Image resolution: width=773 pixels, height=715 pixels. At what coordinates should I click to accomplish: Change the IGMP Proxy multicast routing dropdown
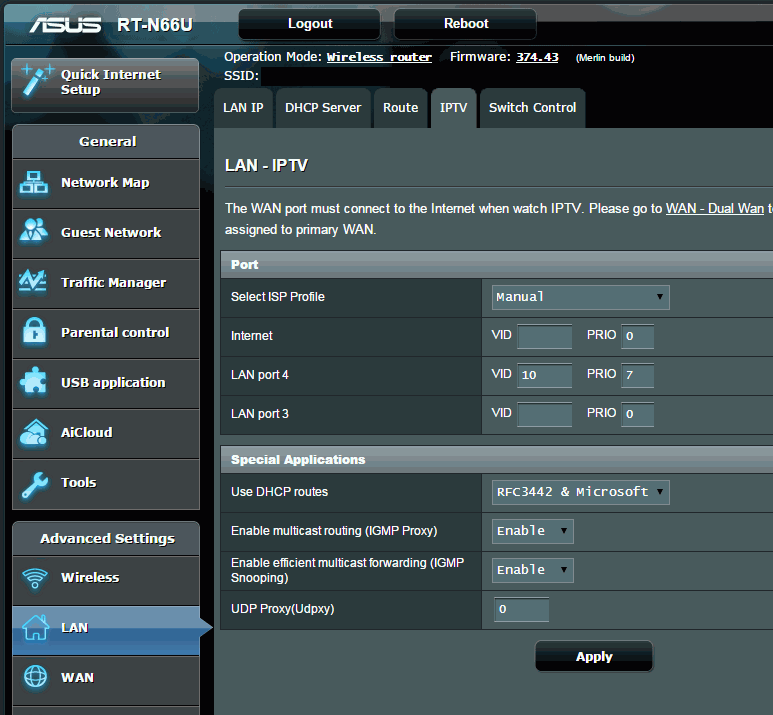click(533, 531)
